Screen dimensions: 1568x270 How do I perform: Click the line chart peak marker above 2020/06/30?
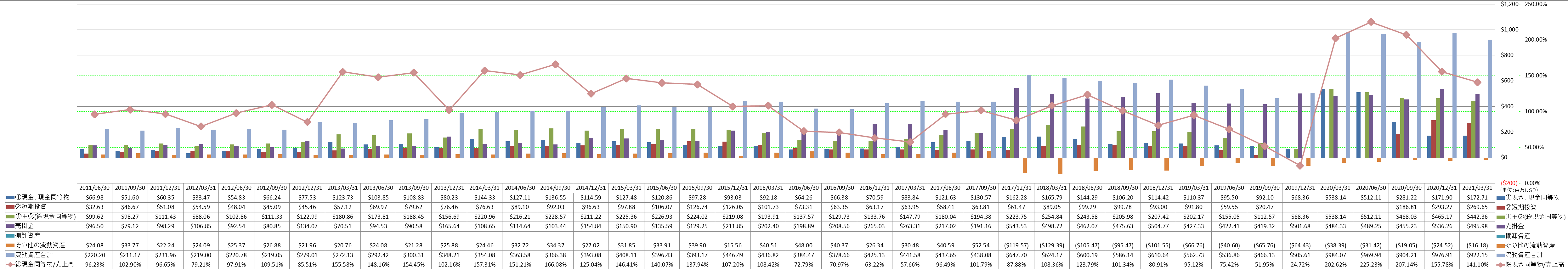point(1371,22)
